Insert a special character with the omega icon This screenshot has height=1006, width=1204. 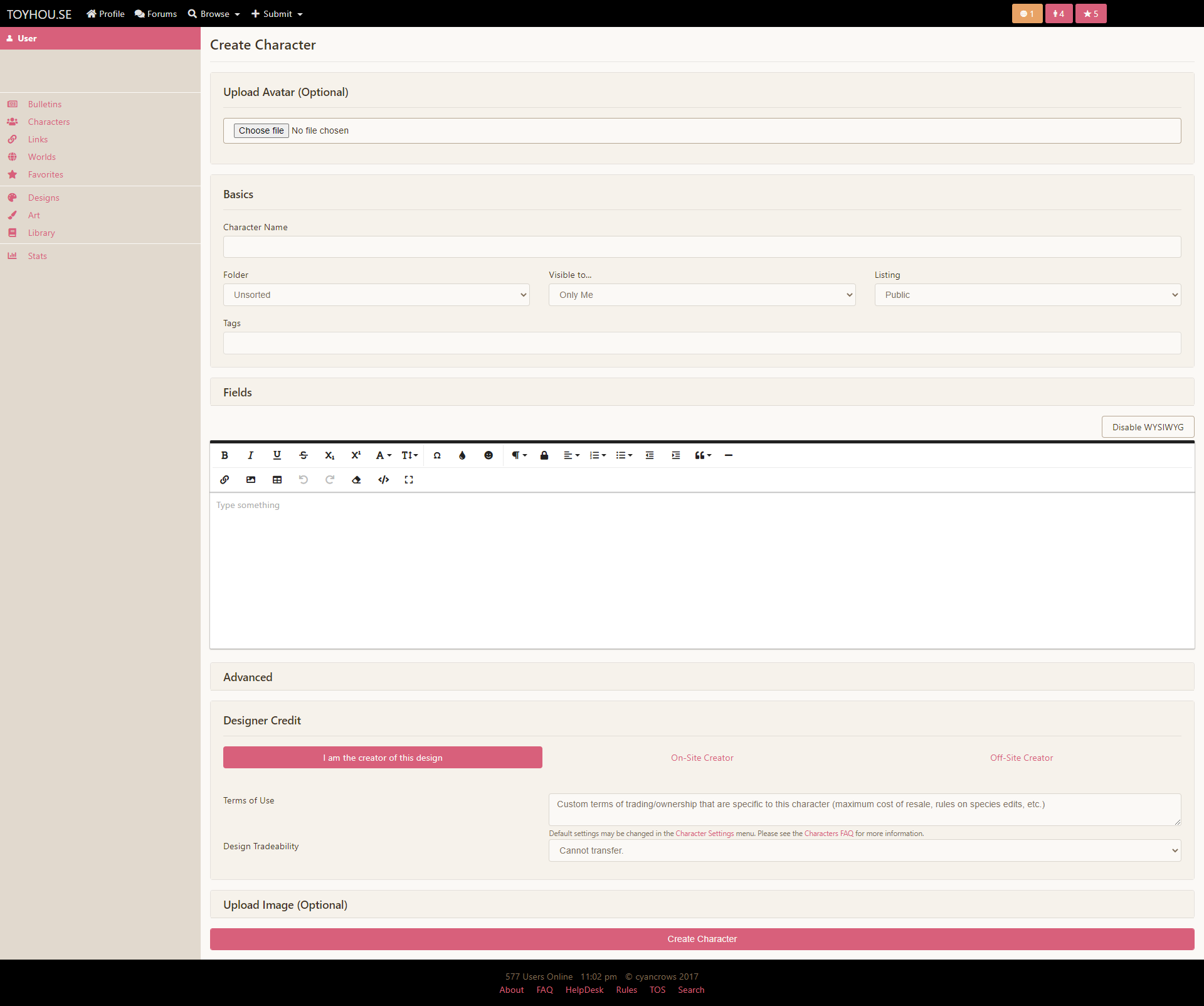437,455
